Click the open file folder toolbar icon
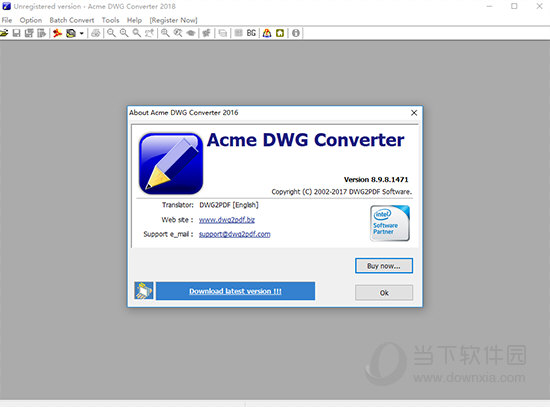Image resolution: width=550 pixels, height=407 pixels. click(x=4, y=33)
